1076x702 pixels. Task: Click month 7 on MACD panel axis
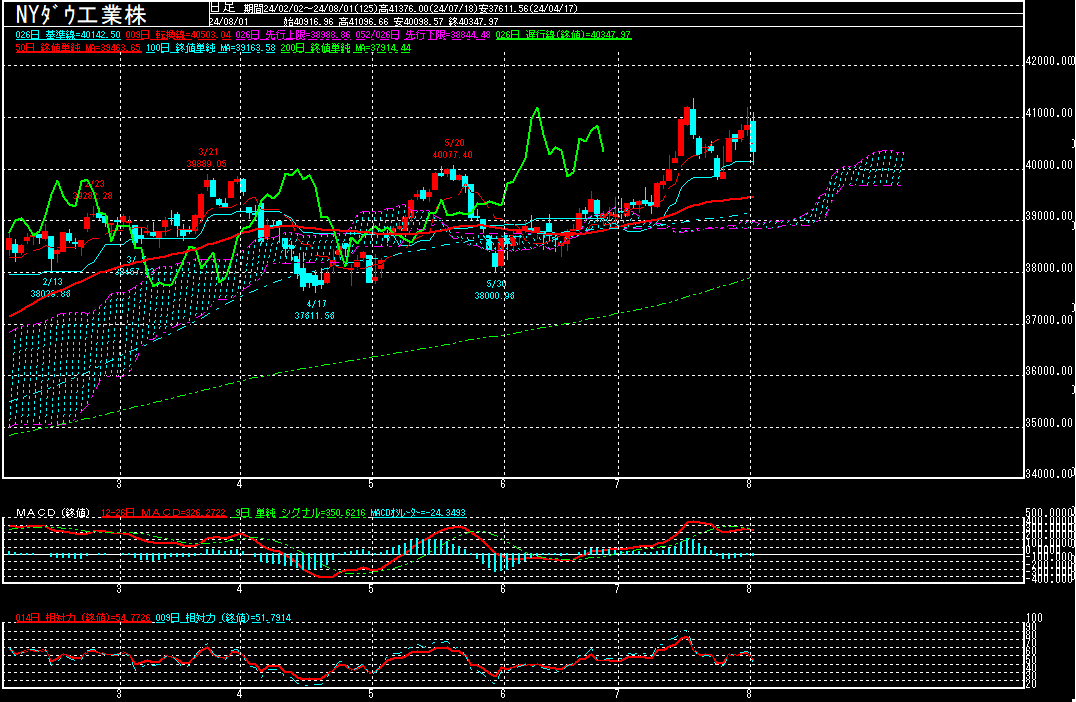(x=618, y=589)
